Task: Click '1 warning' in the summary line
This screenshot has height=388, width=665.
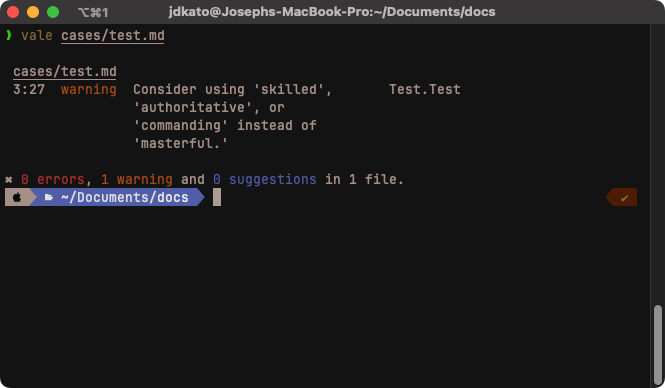Action: click(x=137, y=179)
